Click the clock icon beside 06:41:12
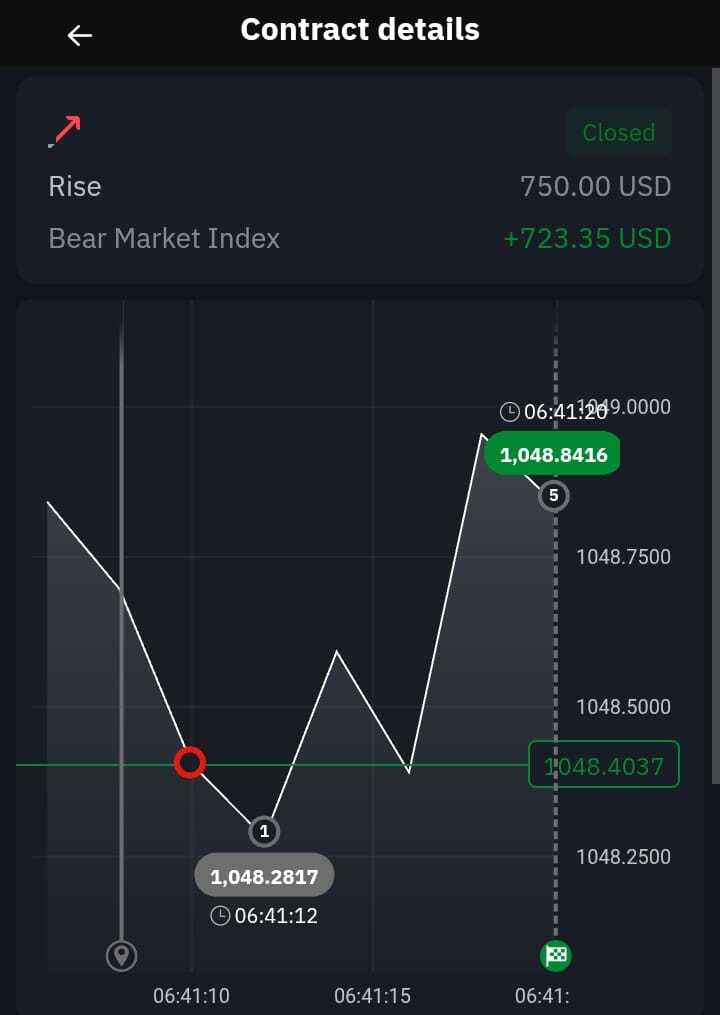 (220, 916)
